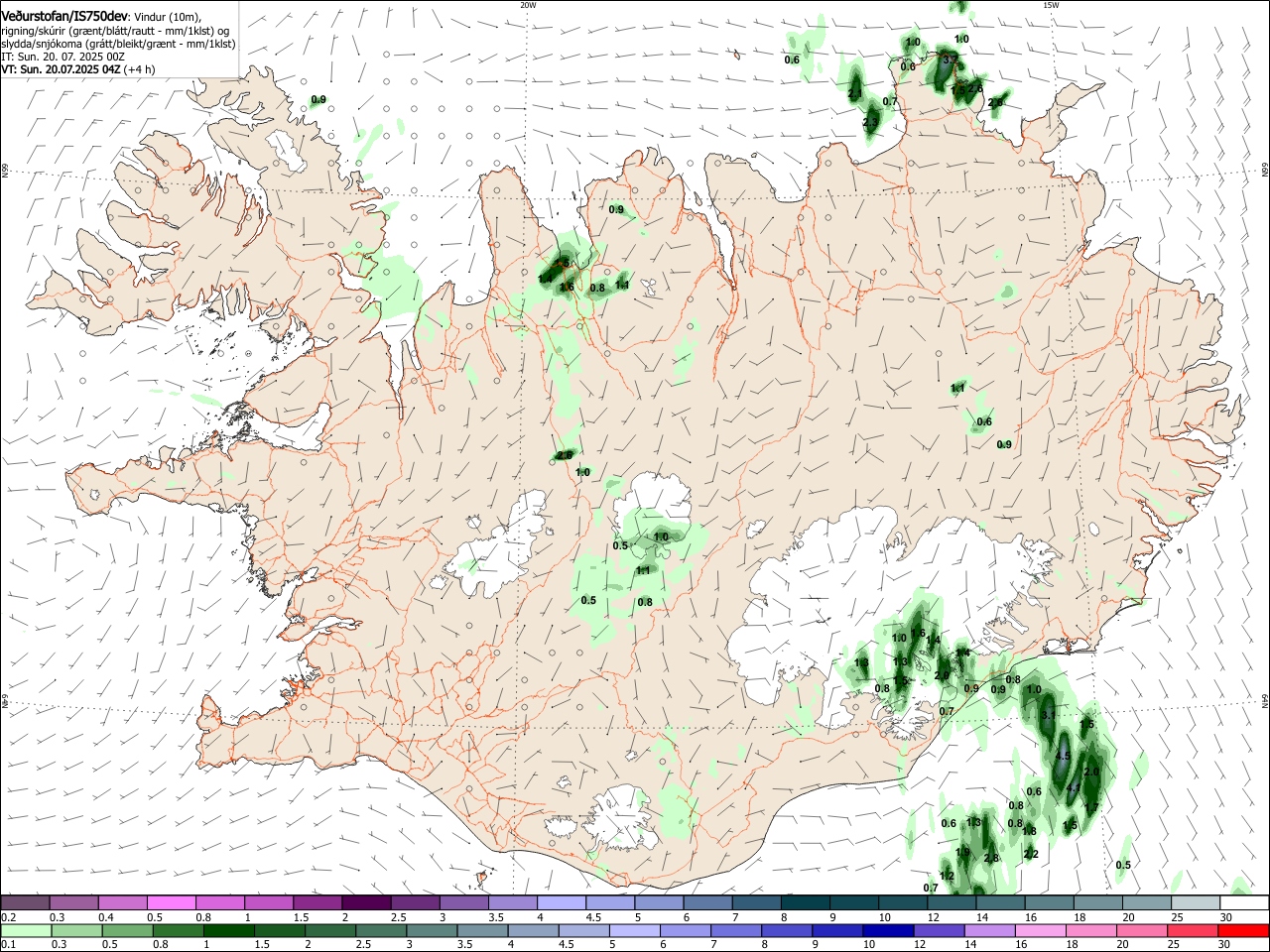The image size is (1270, 952).
Task: Select top legend swatch starting at 0.2
Action: click(x=25, y=902)
